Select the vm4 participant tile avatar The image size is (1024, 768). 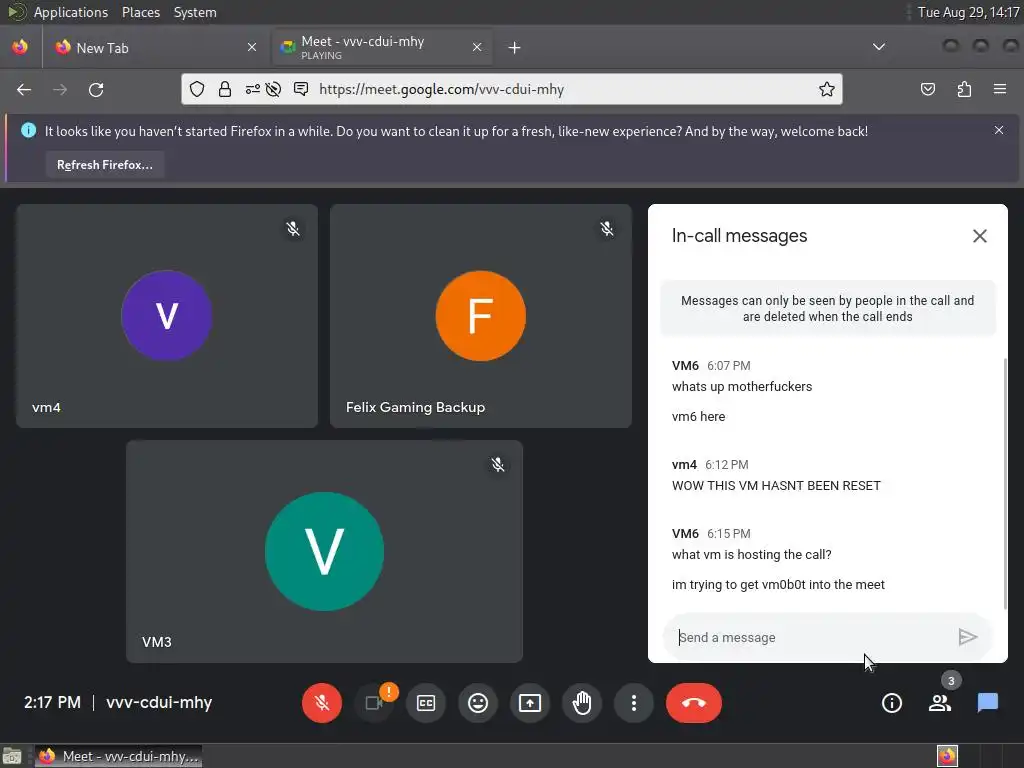[x=167, y=315]
